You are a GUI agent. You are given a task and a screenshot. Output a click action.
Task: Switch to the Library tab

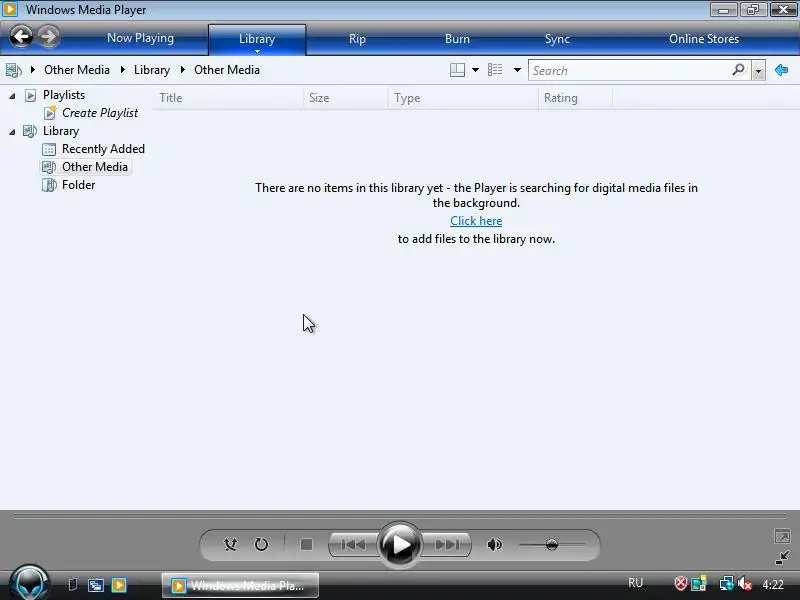coord(257,39)
